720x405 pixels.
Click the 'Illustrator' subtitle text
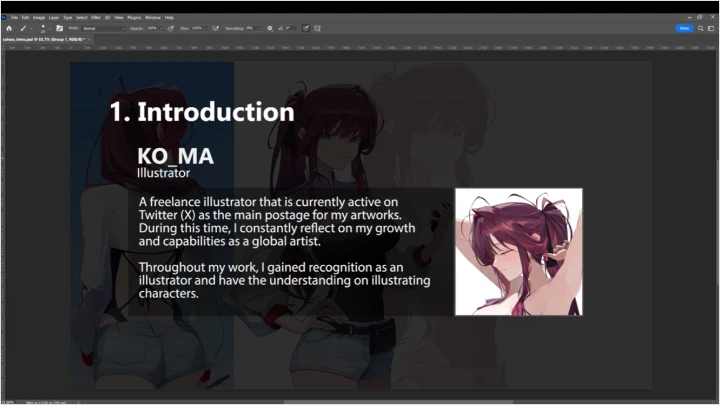pos(163,173)
